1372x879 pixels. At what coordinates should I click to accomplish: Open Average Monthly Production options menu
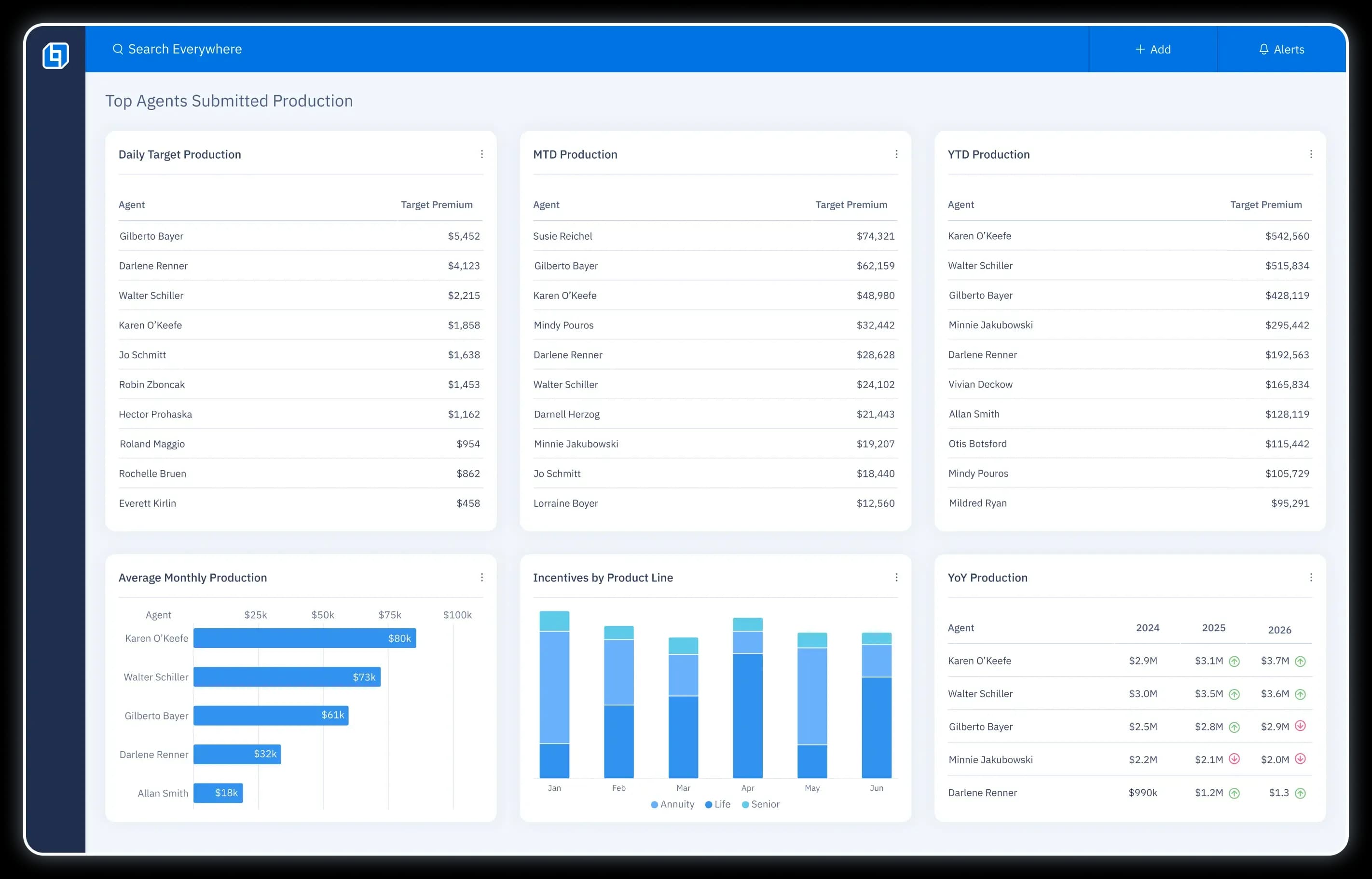click(x=482, y=578)
